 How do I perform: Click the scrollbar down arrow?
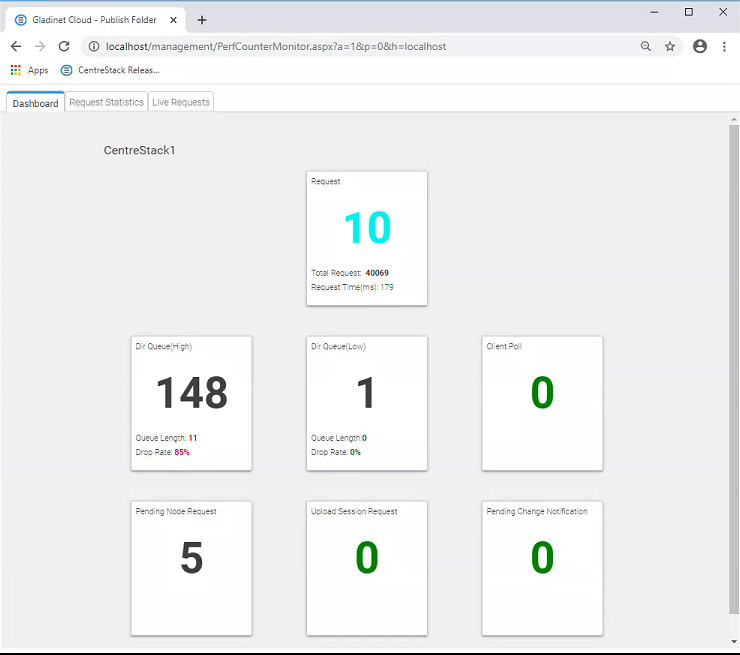coord(734,641)
